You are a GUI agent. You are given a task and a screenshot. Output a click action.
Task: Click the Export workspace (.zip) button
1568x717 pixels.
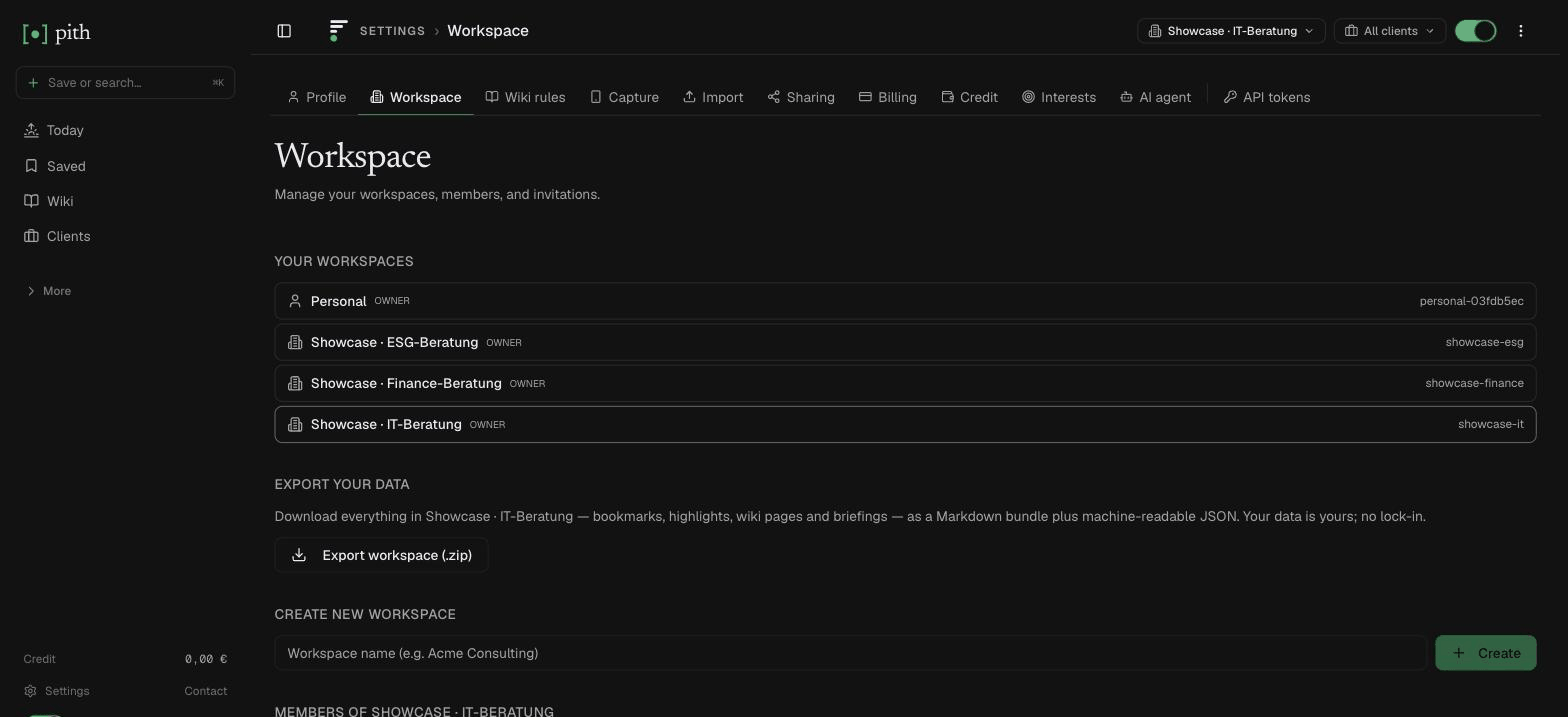coord(381,555)
